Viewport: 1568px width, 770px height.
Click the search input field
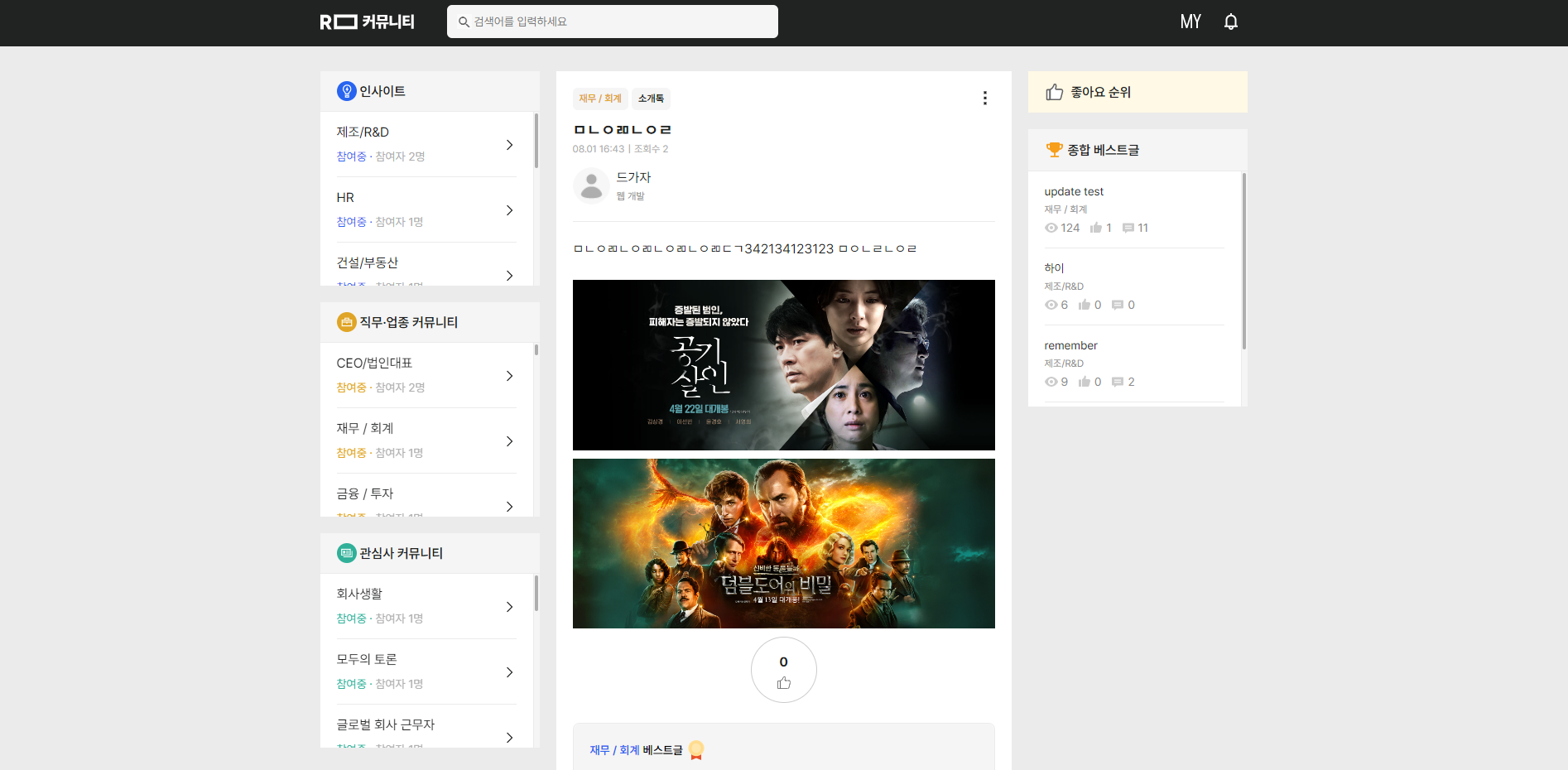click(613, 22)
